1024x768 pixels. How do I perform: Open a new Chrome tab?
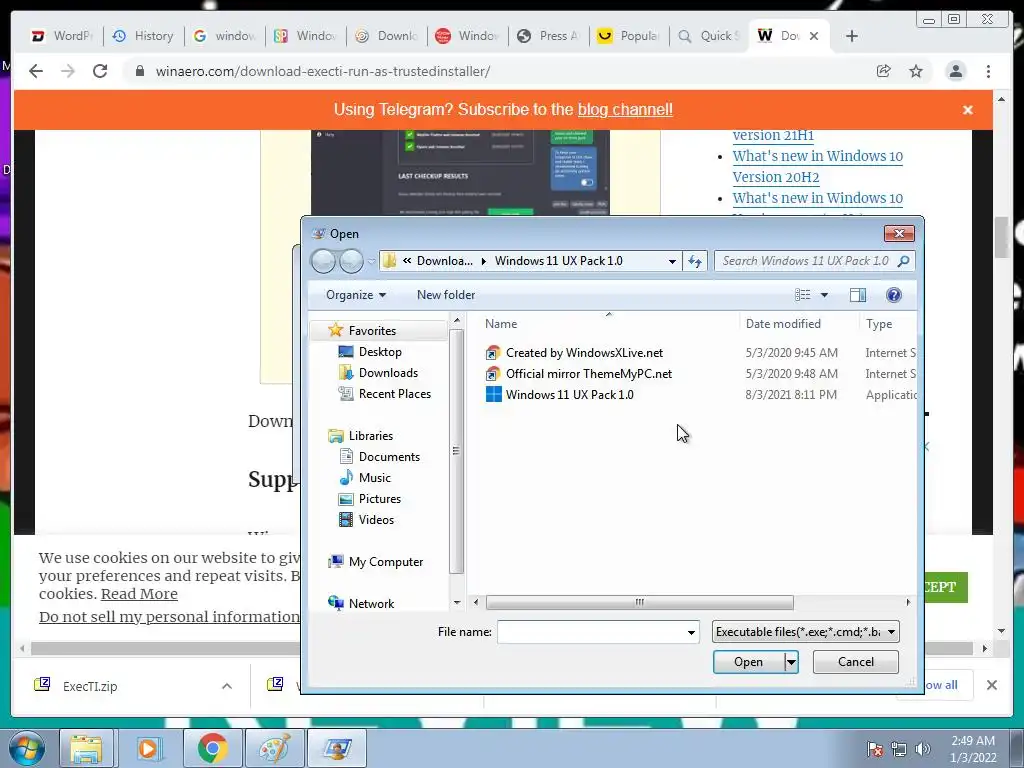tap(852, 36)
